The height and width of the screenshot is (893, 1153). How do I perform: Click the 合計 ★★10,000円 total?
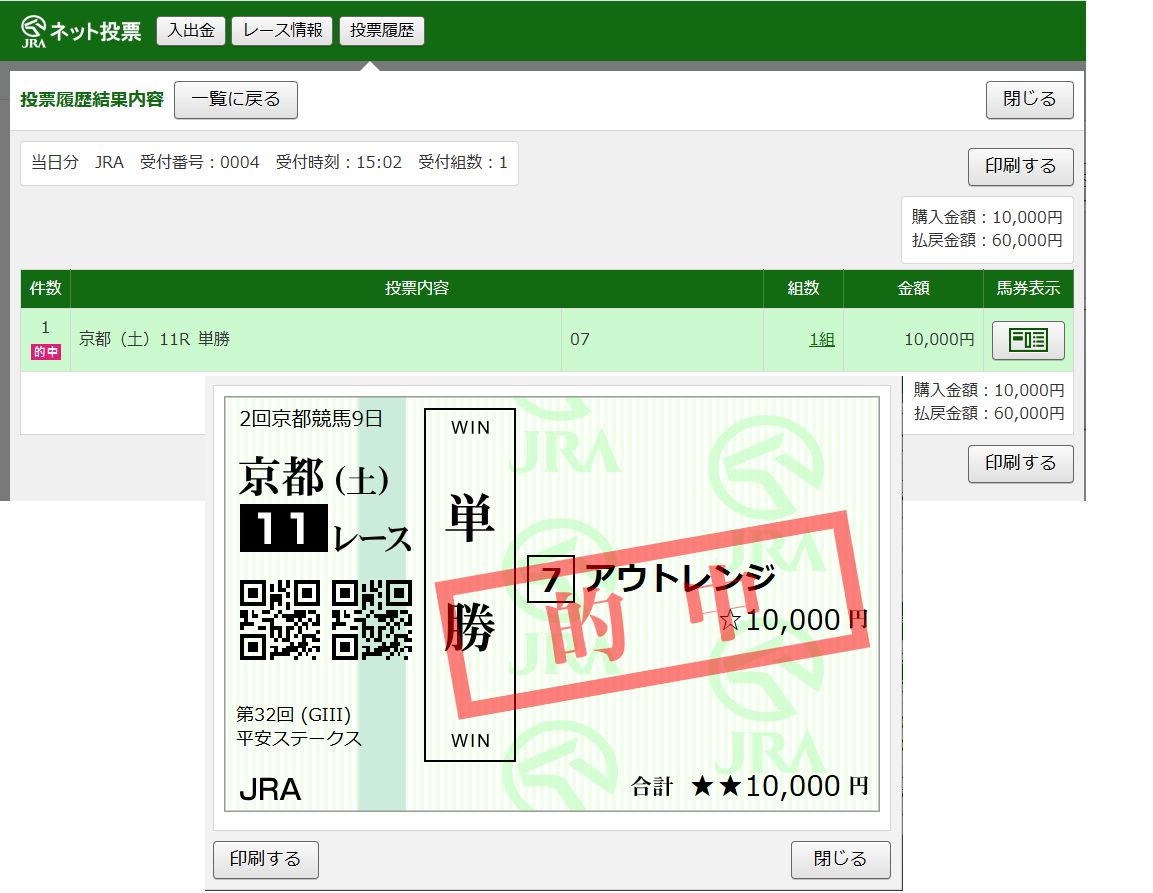[x=749, y=786]
